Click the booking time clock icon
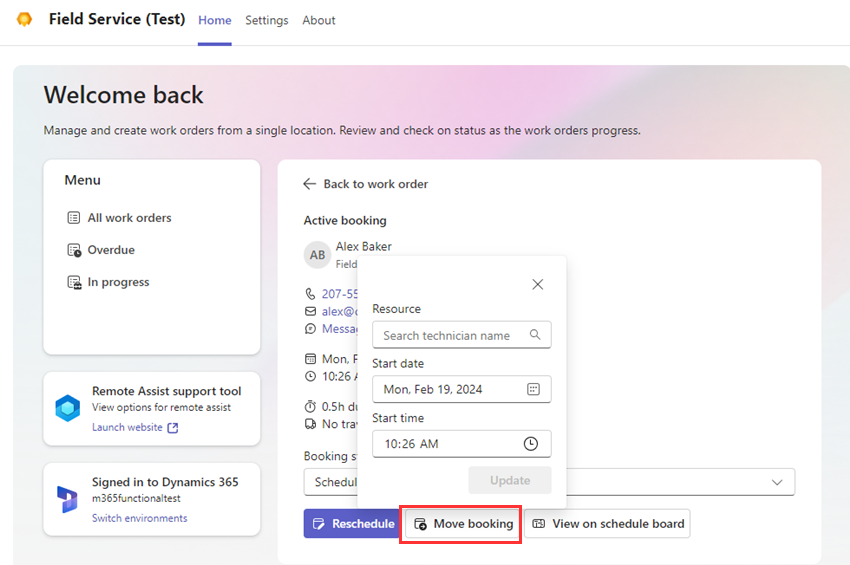Viewport: 850px width, 565px height. (x=310, y=376)
